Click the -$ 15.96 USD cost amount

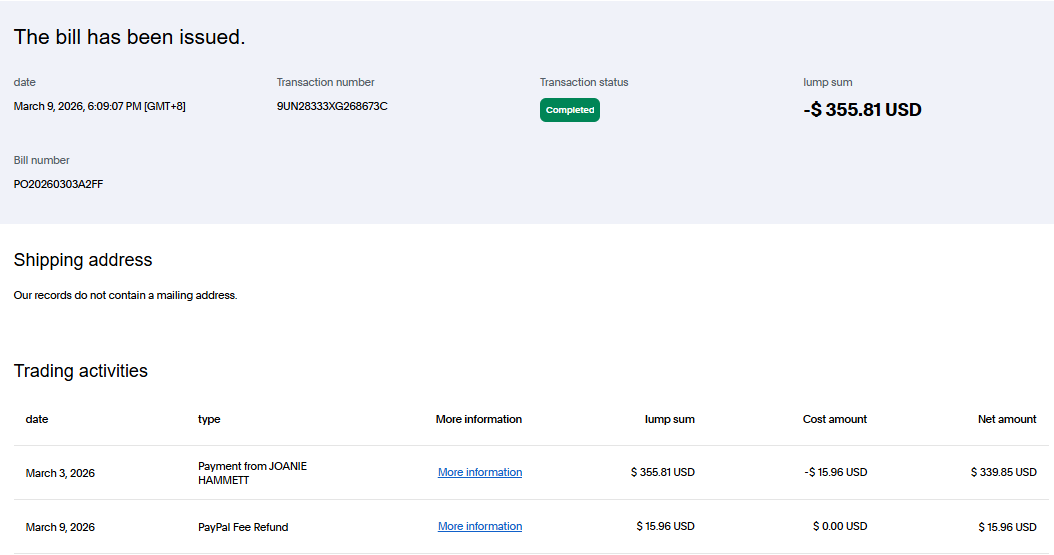pyautogui.click(x=835, y=472)
